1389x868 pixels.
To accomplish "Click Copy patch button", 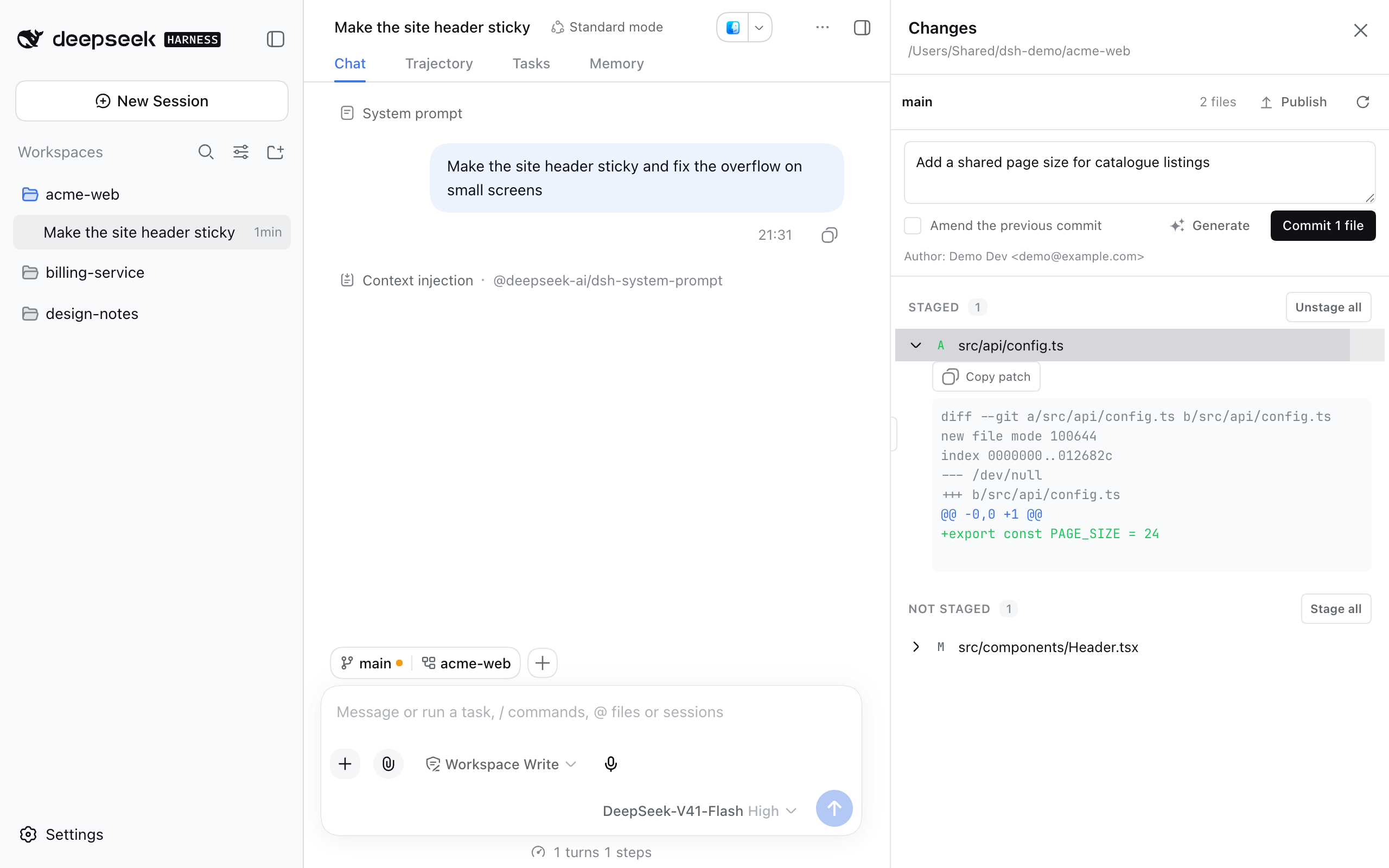I will click(x=986, y=376).
